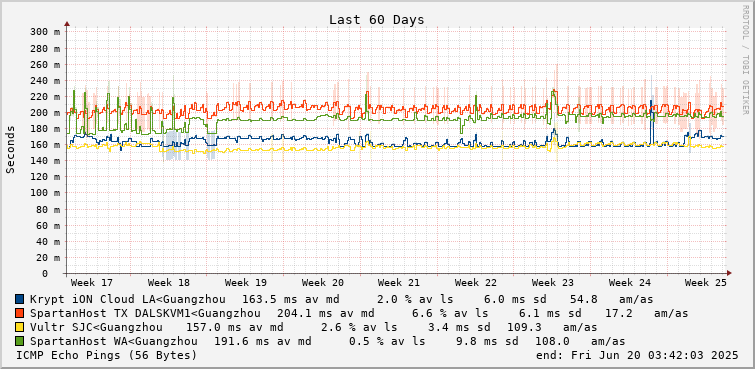
Task: Select the Week 24 axis label
Action: pyautogui.click(x=630, y=282)
